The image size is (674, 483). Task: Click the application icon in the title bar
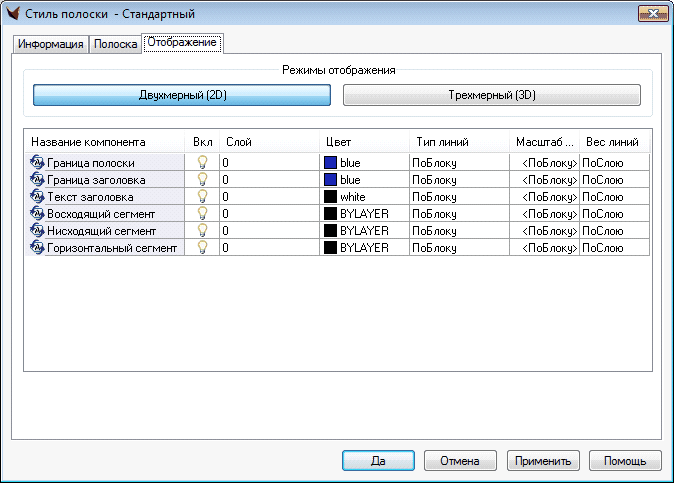tap(14, 14)
